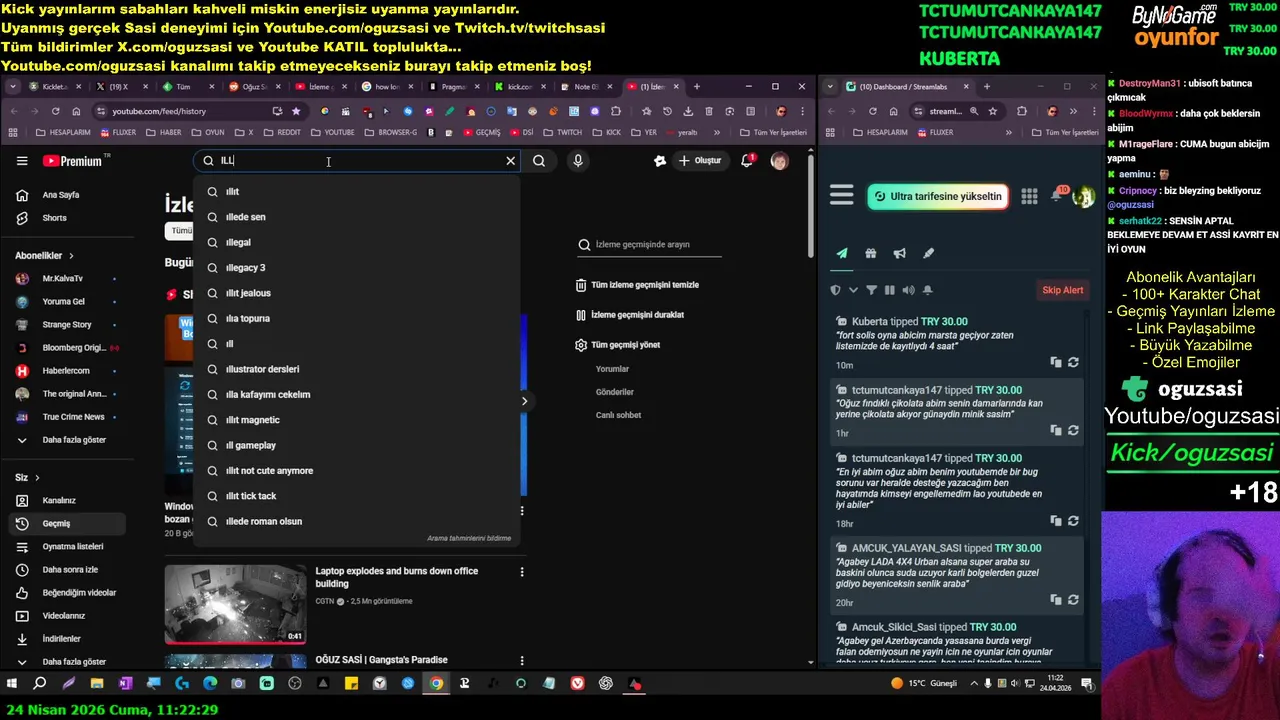Screen dimensions: 1280x720
Task: Open Streamlabs notifications bell with badge
Action: (1057, 195)
